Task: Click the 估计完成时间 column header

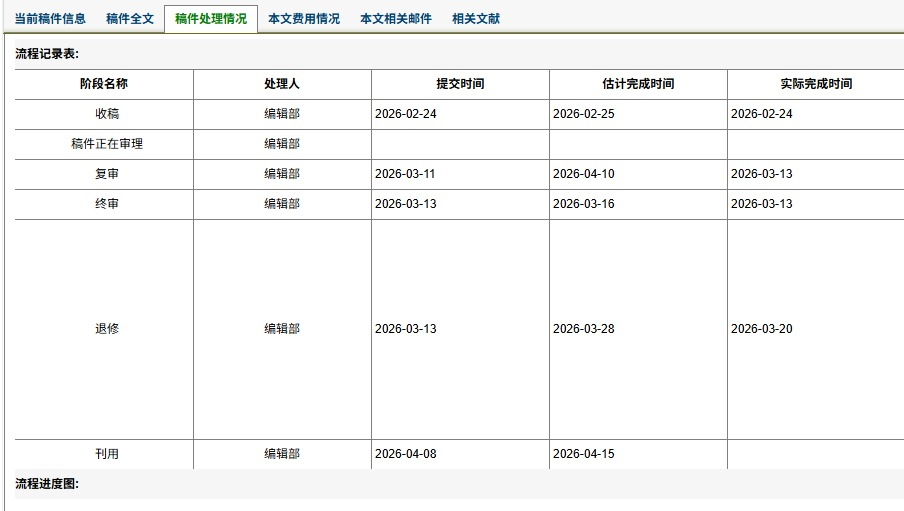Action: click(638, 84)
